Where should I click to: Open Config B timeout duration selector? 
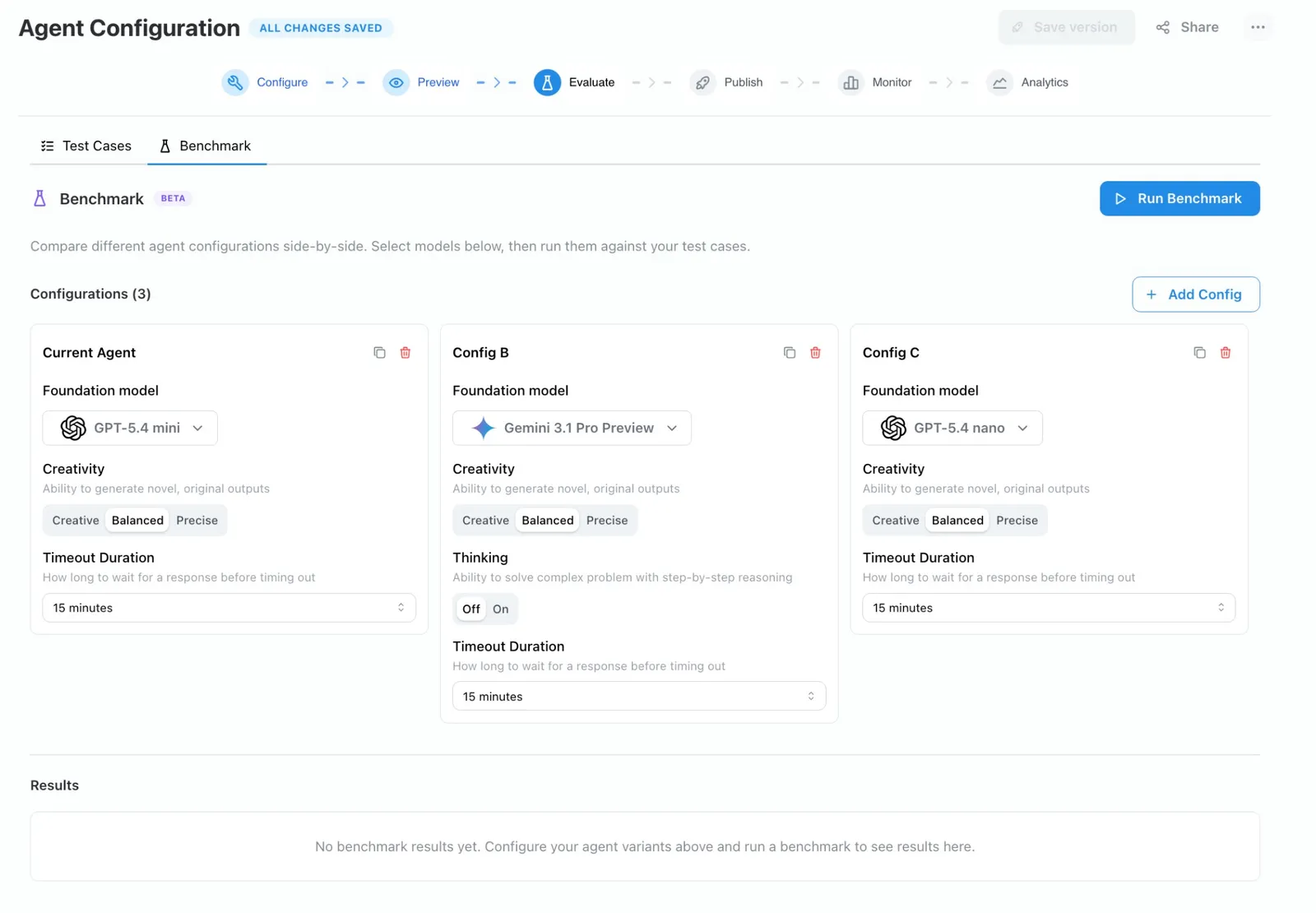639,697
